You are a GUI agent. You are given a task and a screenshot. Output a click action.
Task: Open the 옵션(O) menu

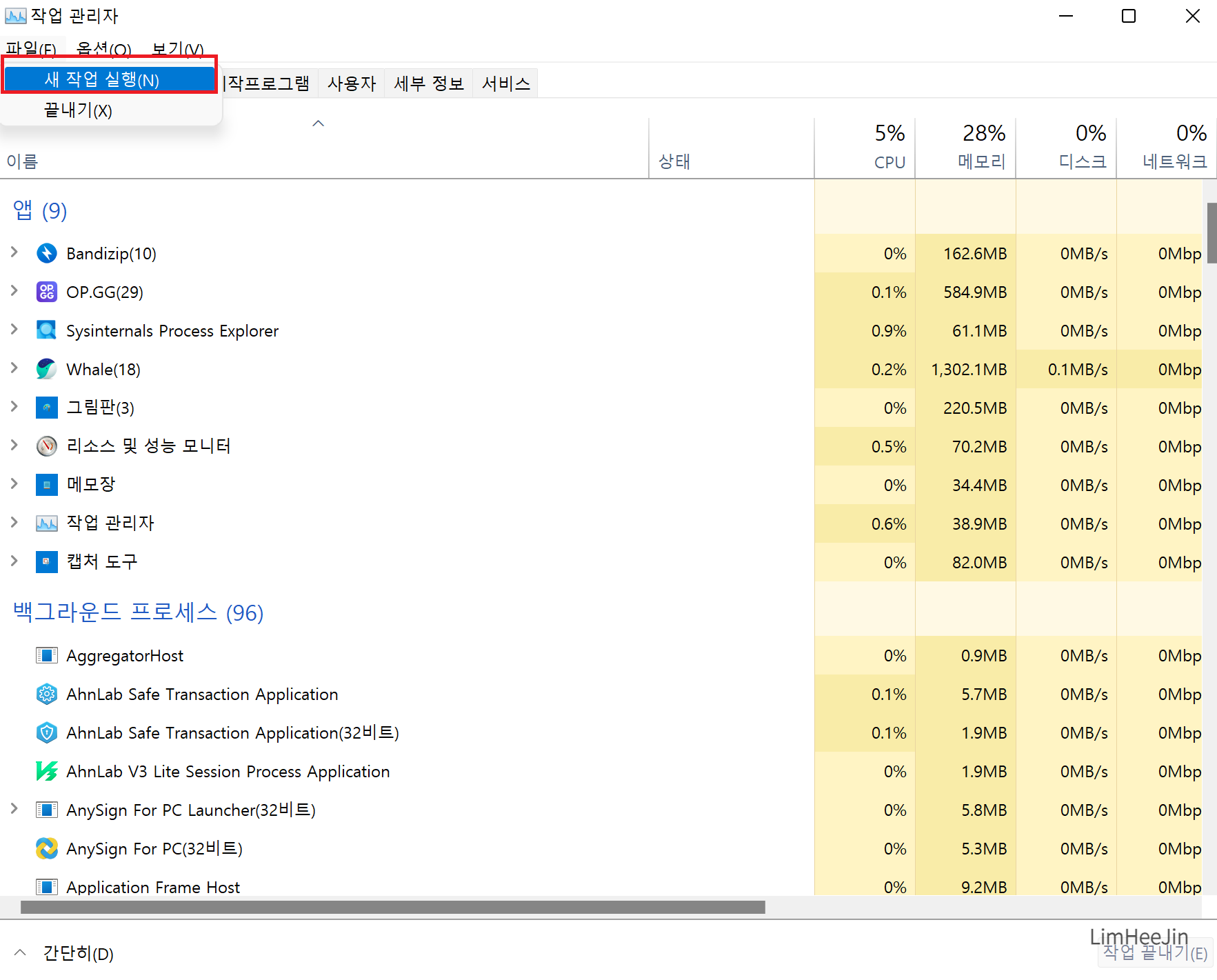coord(103,49)
